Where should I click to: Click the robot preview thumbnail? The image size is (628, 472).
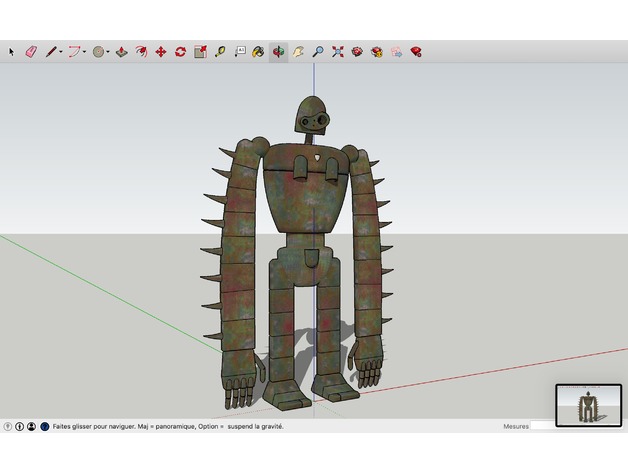[x=588, y=405]
